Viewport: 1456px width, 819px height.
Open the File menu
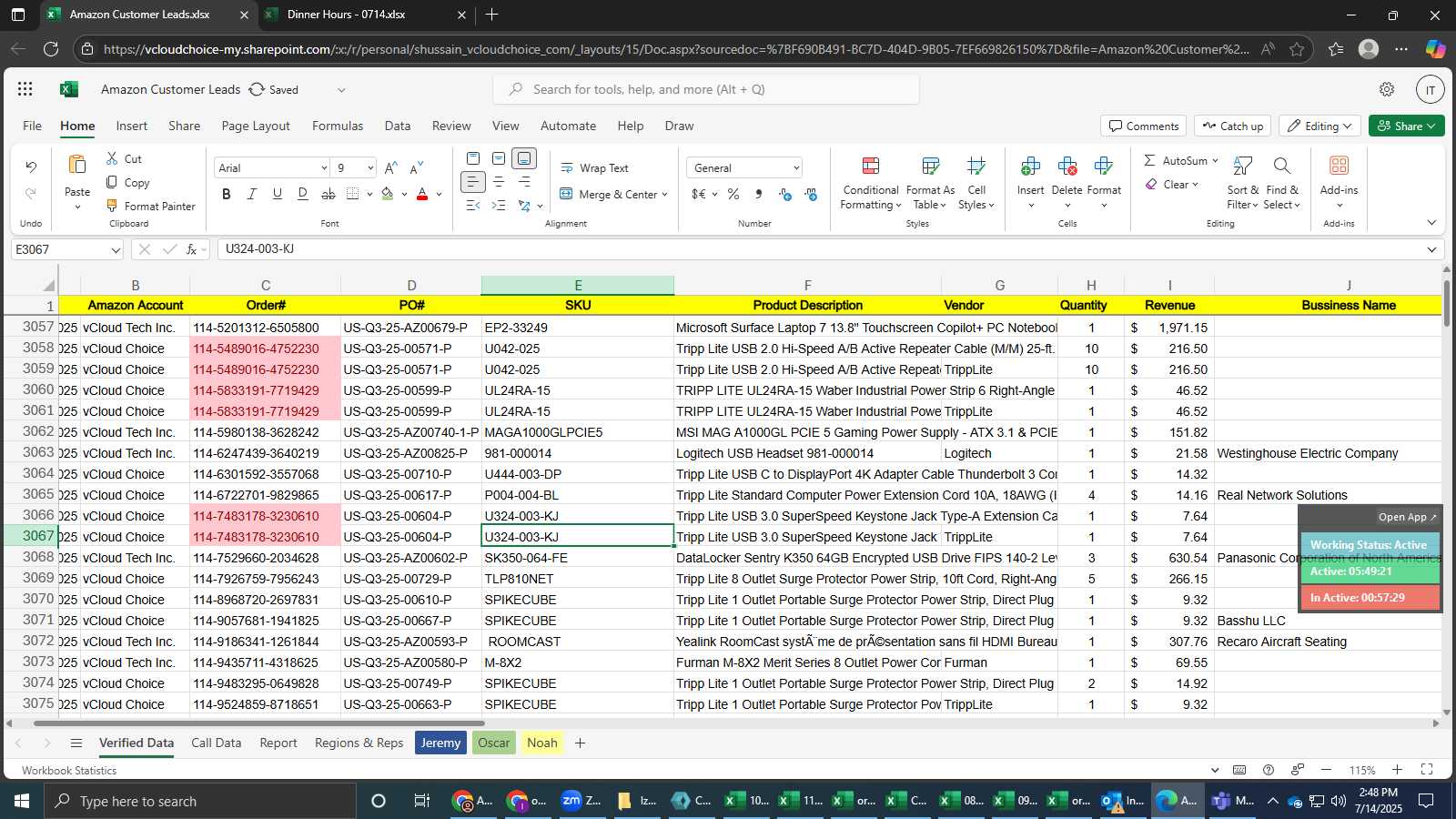pos(32,126)
